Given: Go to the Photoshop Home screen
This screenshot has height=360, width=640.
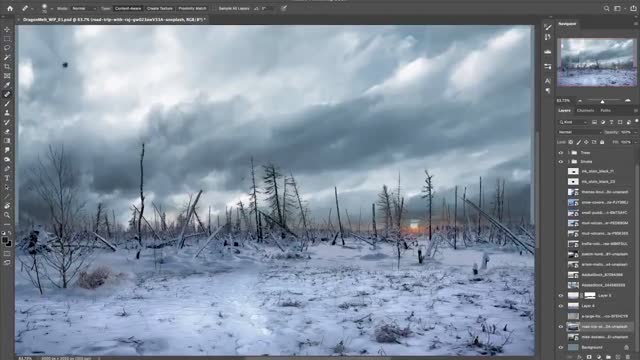Looking at the screenshot, I should (10, 8).
